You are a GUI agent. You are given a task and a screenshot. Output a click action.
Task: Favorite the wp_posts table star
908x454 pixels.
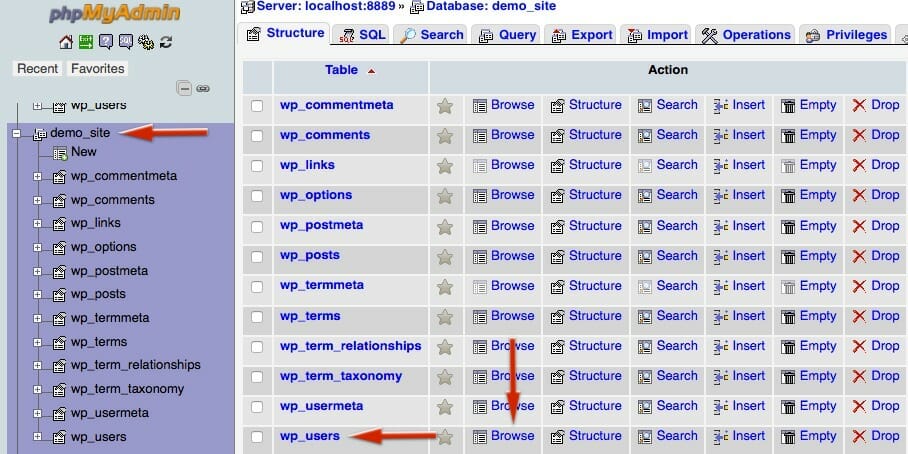pos(445,257)
